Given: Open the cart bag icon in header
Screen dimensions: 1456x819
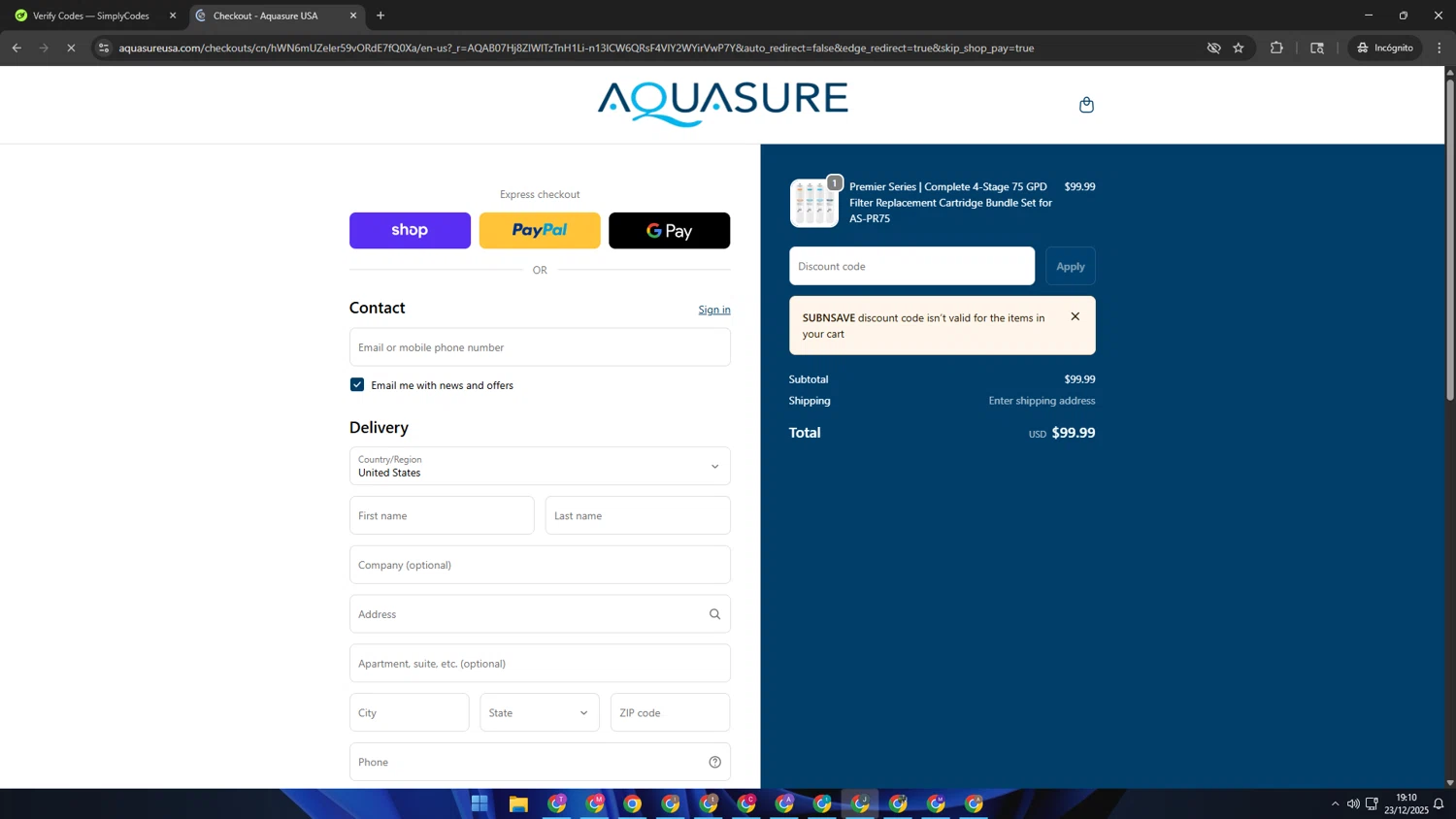Looking at the screenshot, I should (1086, 105).
